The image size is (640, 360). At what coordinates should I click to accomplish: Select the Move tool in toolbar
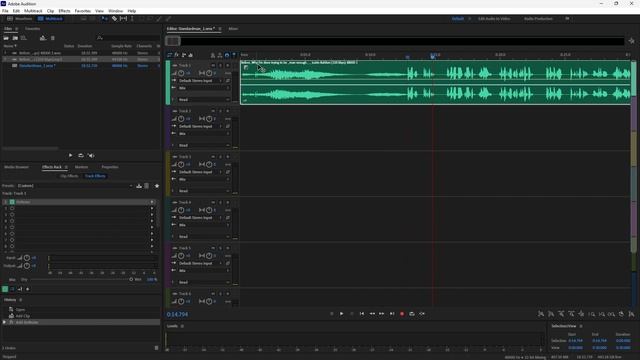(105, 19)
